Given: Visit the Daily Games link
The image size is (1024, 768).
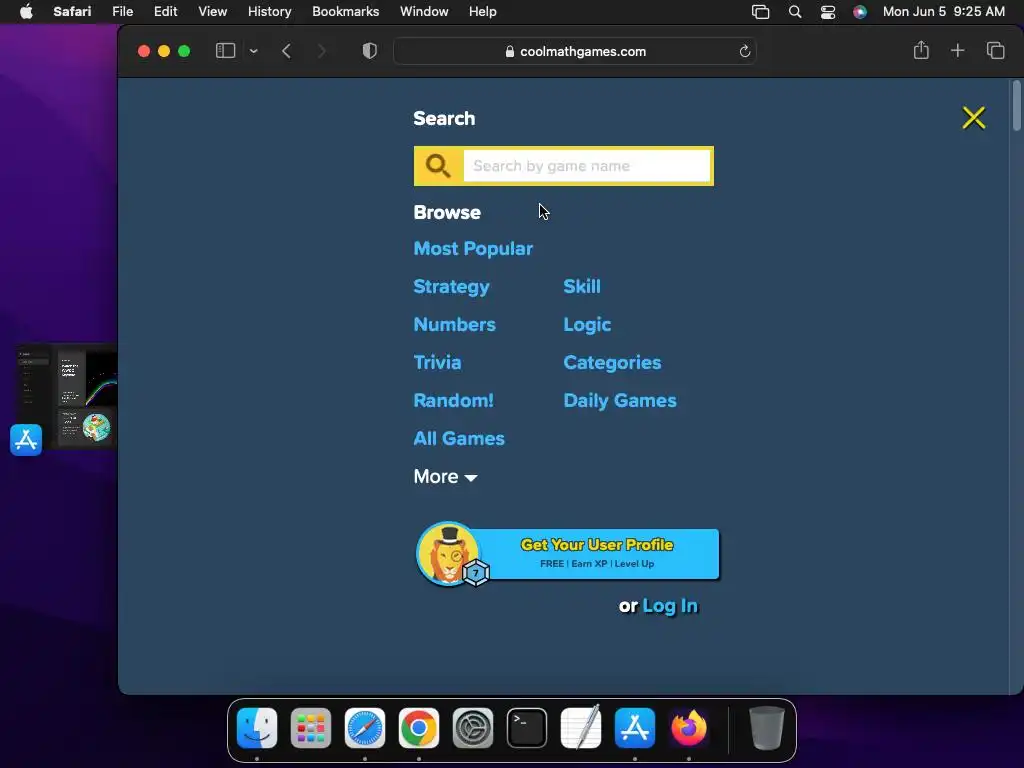Looking at the screenshot, I should point(620,400).
